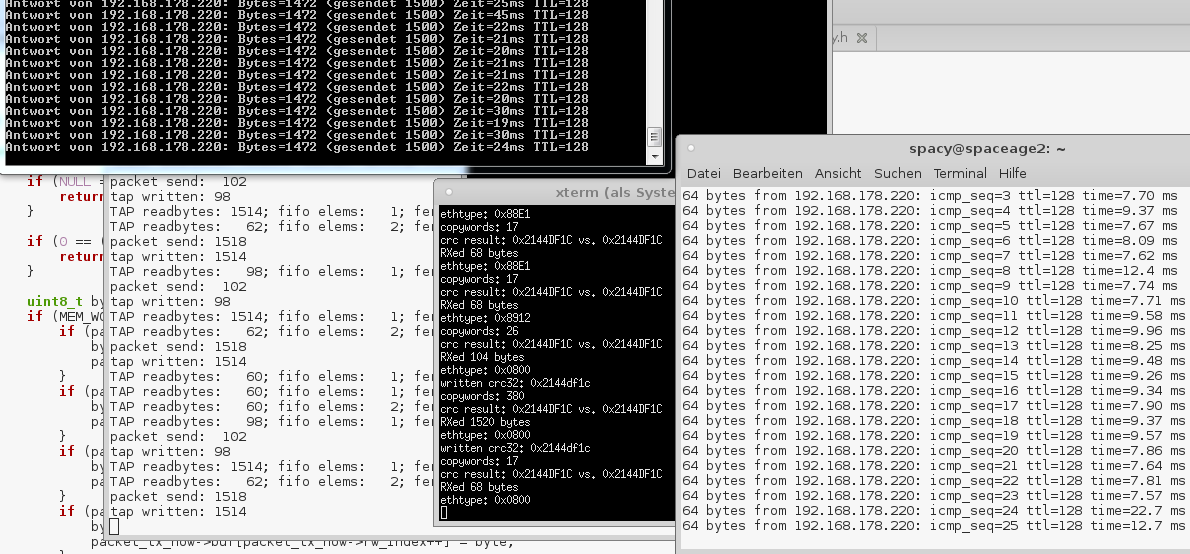This screenshot has height=554, width=1190.
Task: Focus the xterm (als Syste… title bar
Action: 615,193
